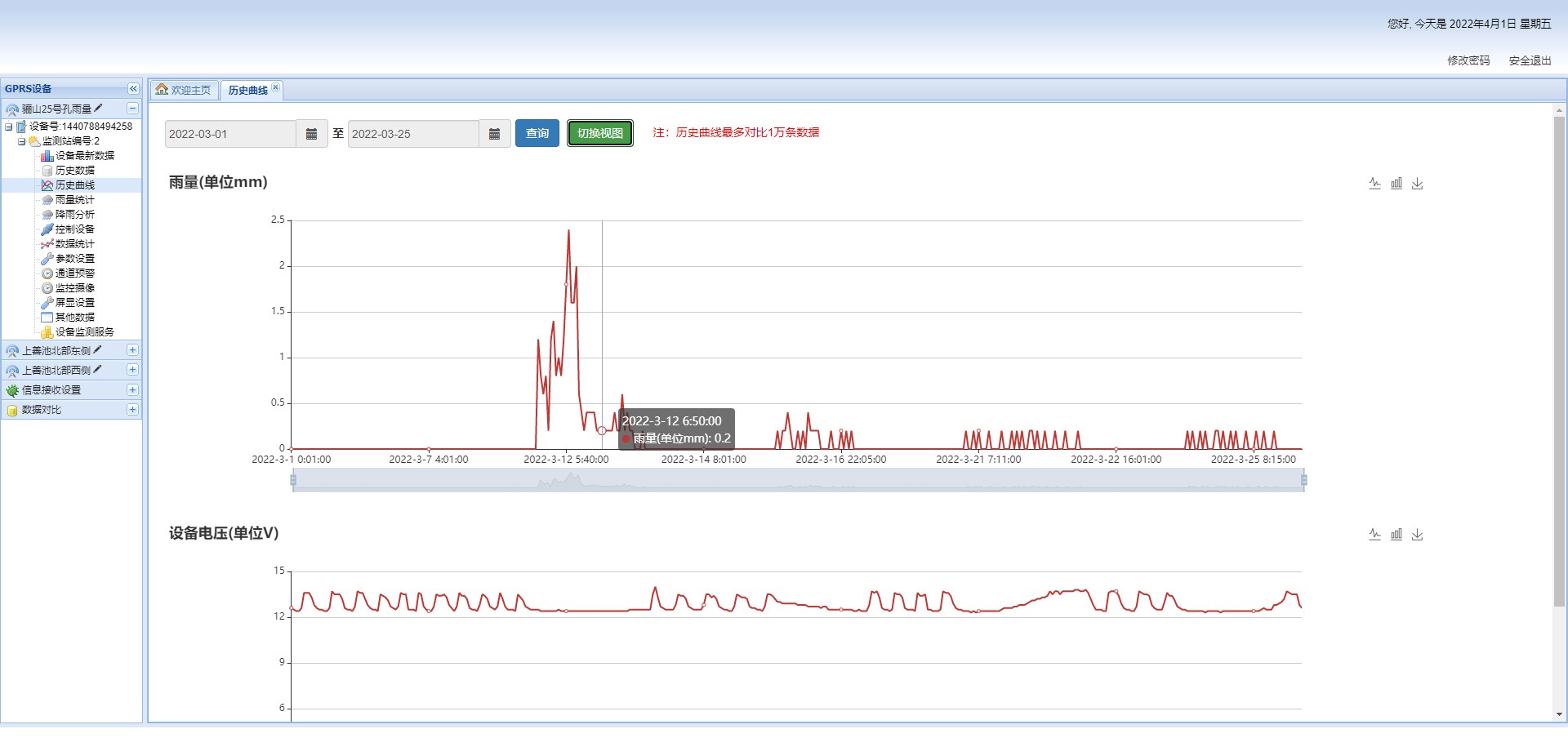
Task: Collapse the 监测站编号:2 tree node
Action: click(x=22, y=141)
